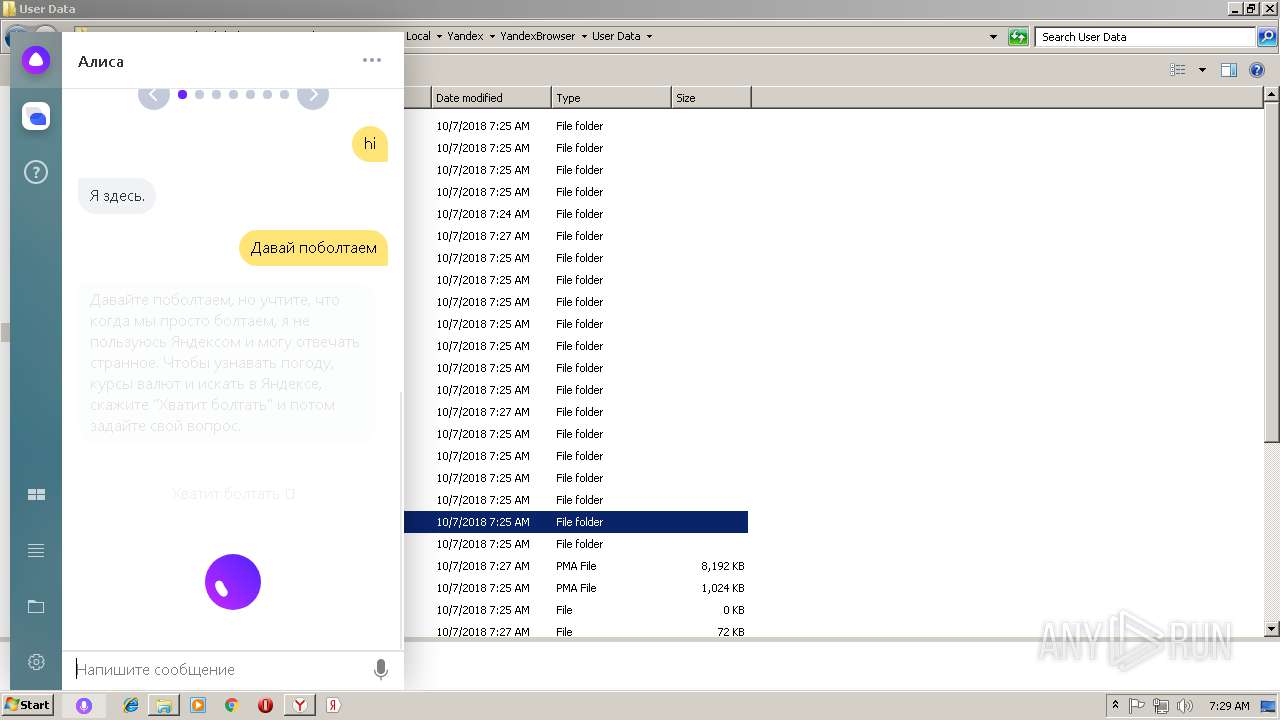Open Alice settings gear icon
The height and width of the screenshot is (720, 1280).
36,662
